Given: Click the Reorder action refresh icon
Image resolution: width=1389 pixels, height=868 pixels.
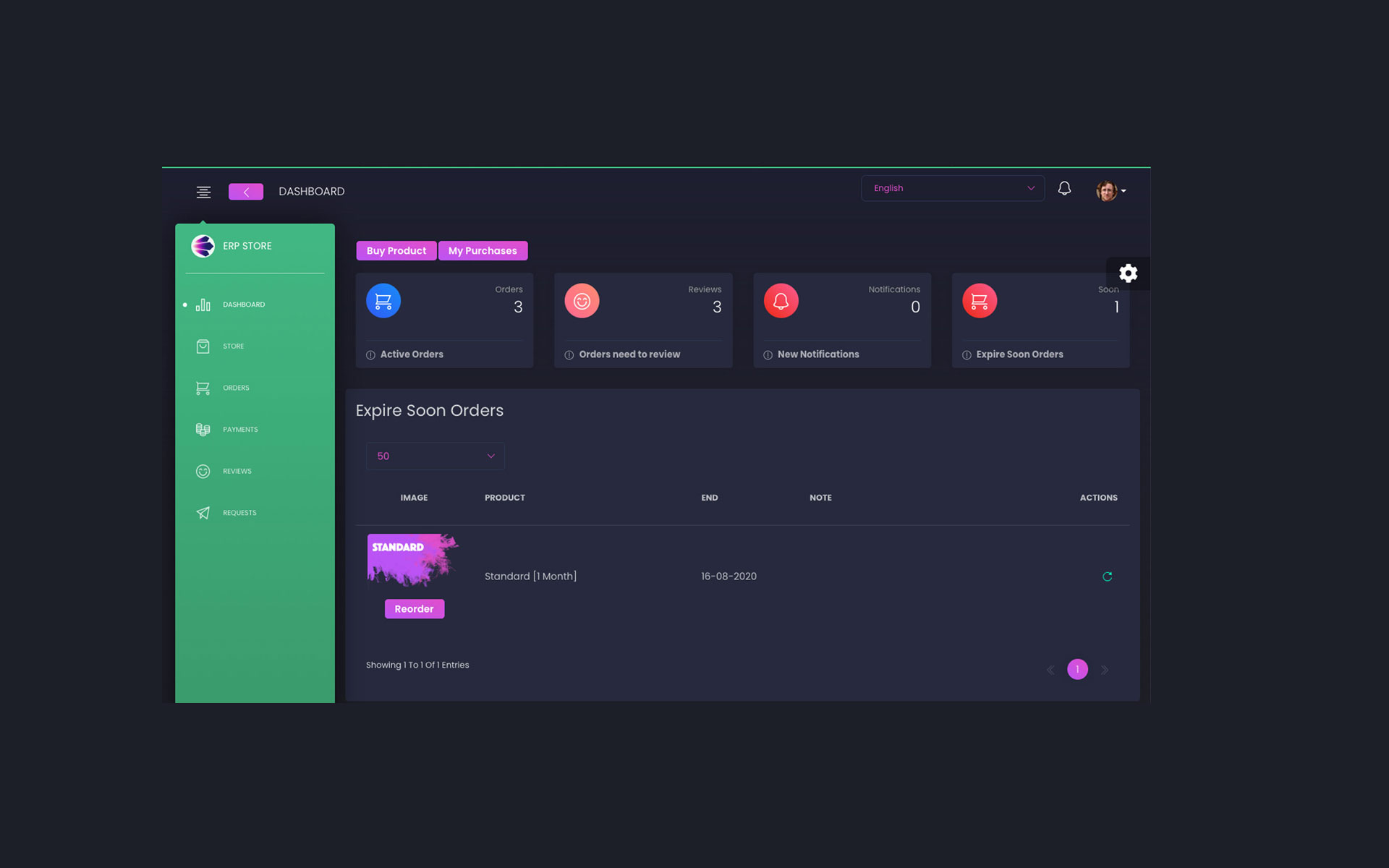Looking at the screenshot, I should click(1107, 576).
